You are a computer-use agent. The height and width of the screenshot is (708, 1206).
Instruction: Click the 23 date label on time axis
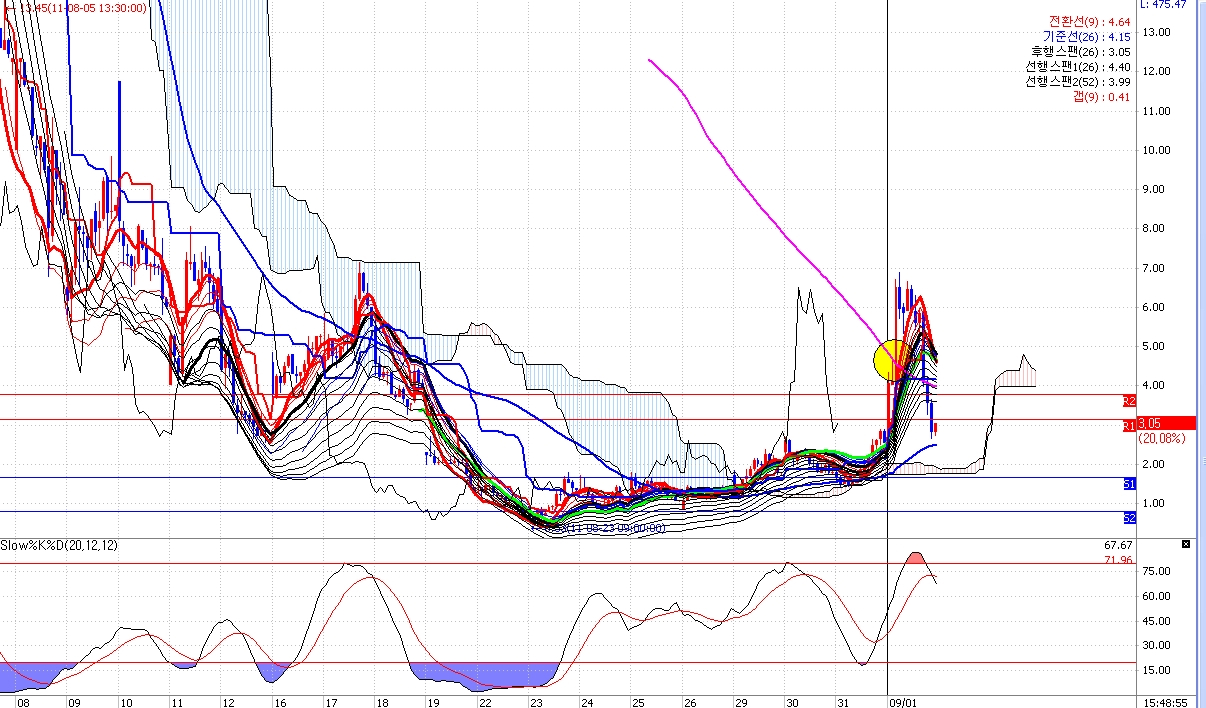coord(536,702)
